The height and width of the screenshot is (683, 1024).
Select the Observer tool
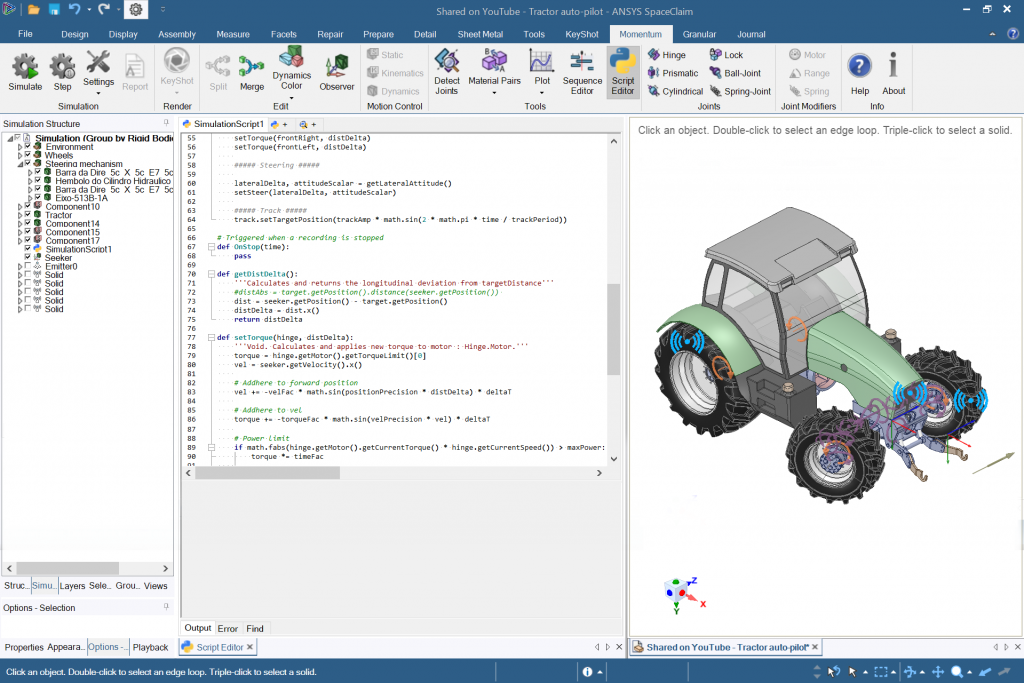[336, 73]
